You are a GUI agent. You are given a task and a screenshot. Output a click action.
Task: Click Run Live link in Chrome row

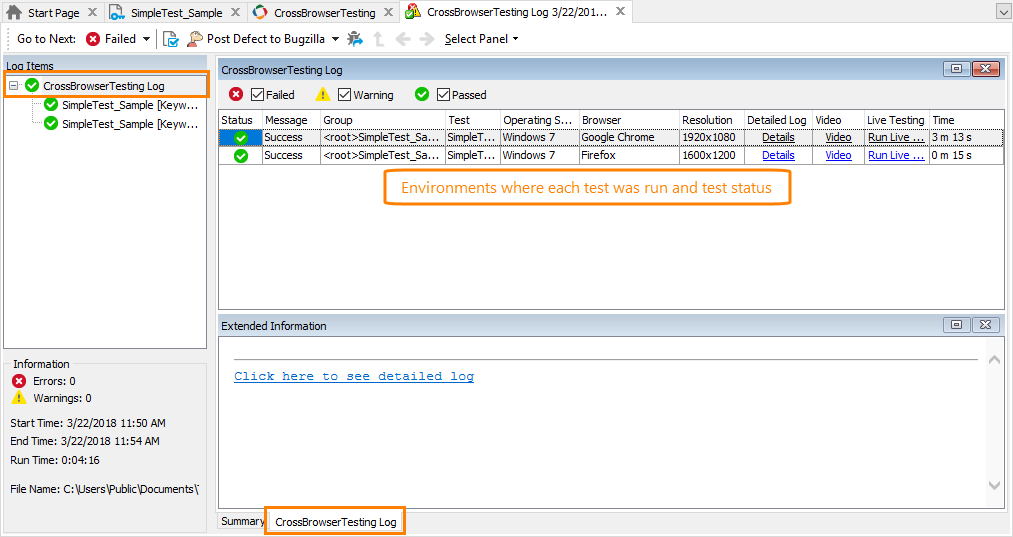click(896, 138)
